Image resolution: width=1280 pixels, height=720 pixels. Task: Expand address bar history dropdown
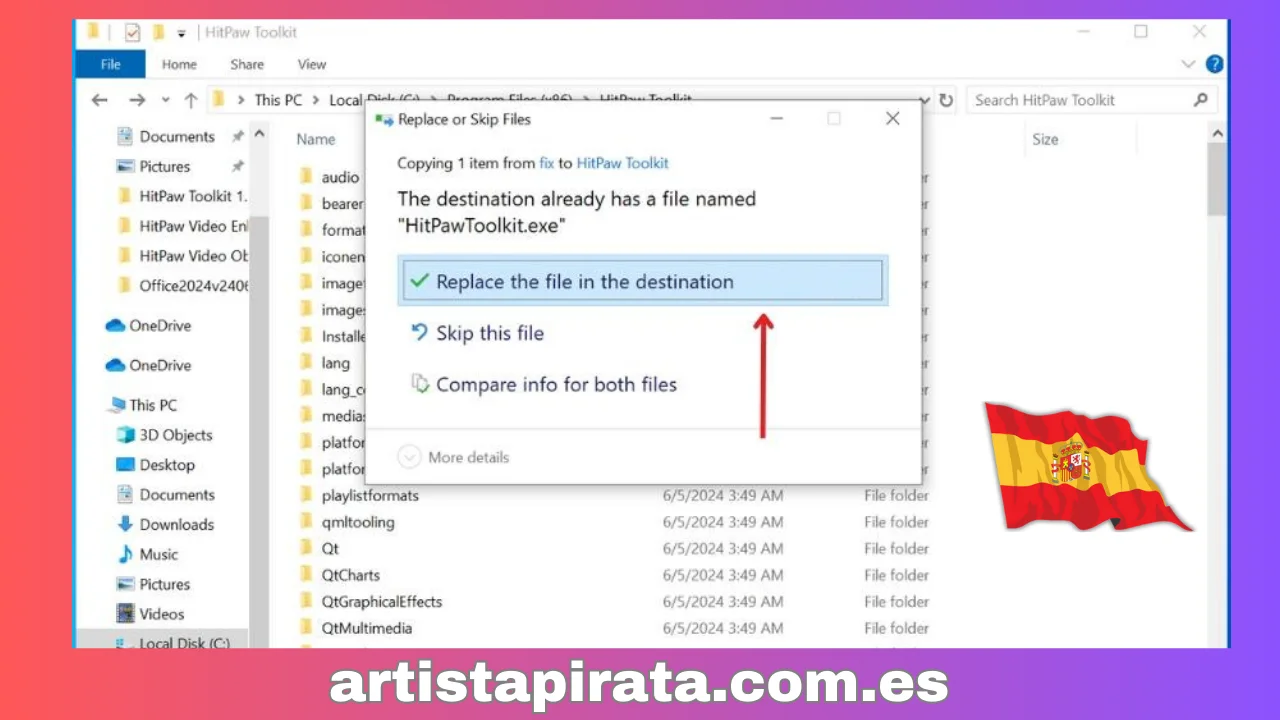(924, 100)
